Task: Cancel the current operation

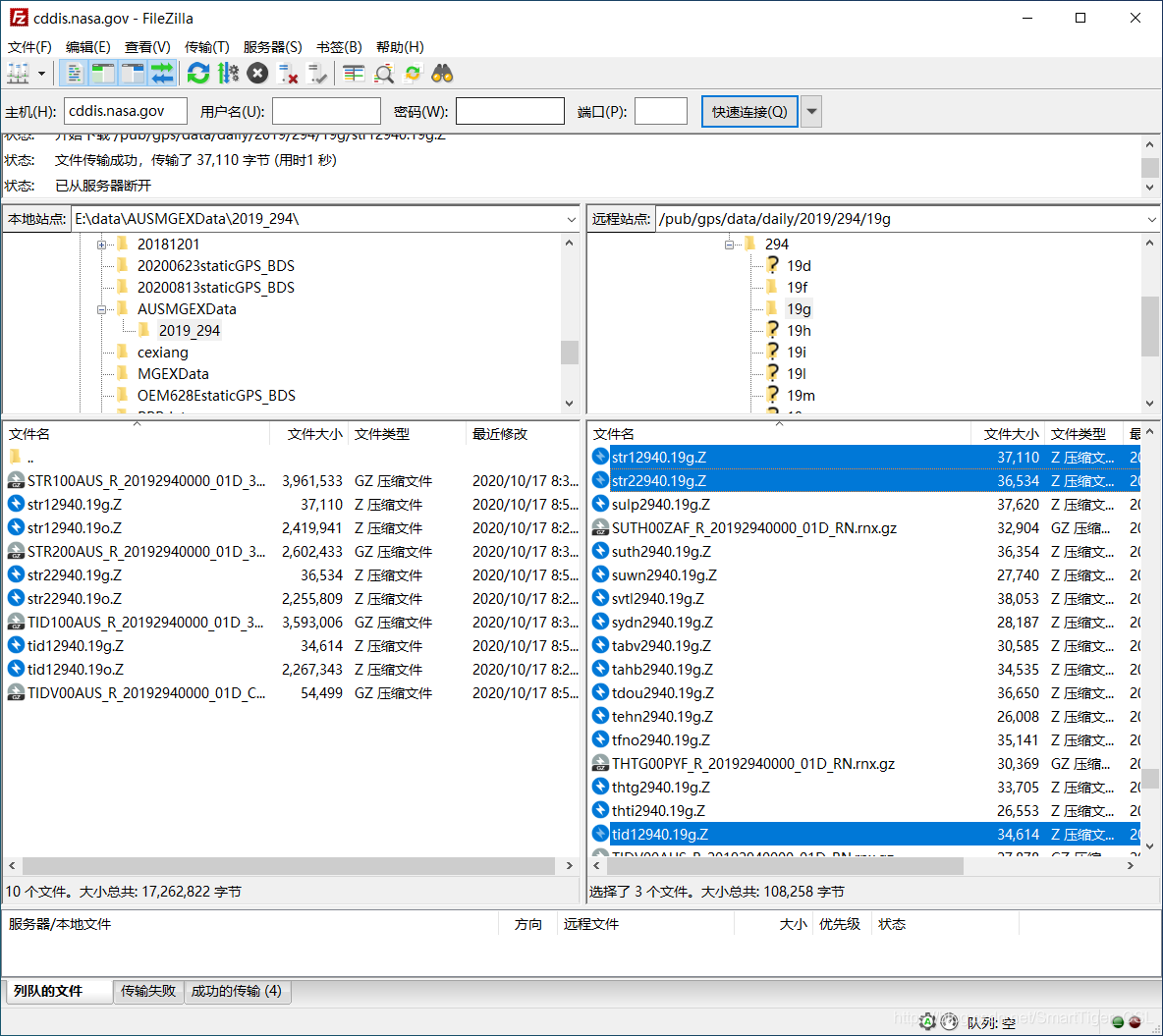Action: 257,74
